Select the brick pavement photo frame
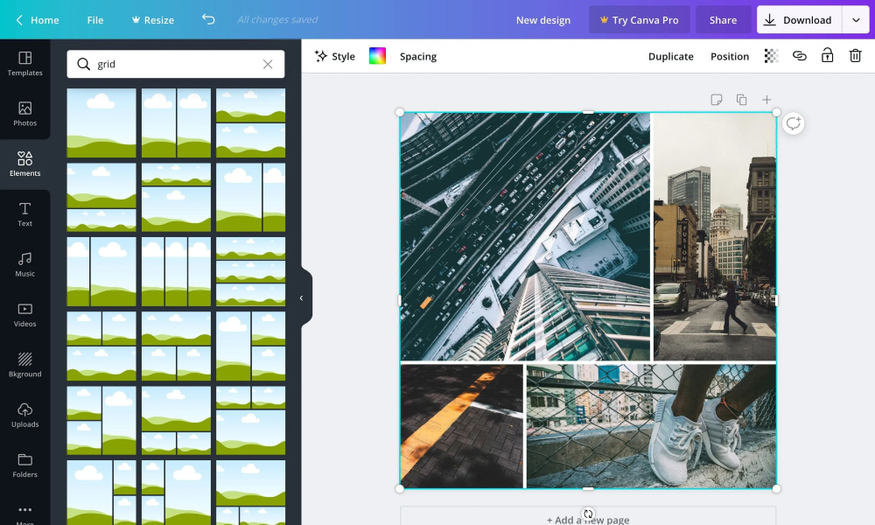Screen dimensions: 875x525 point(462,426)
